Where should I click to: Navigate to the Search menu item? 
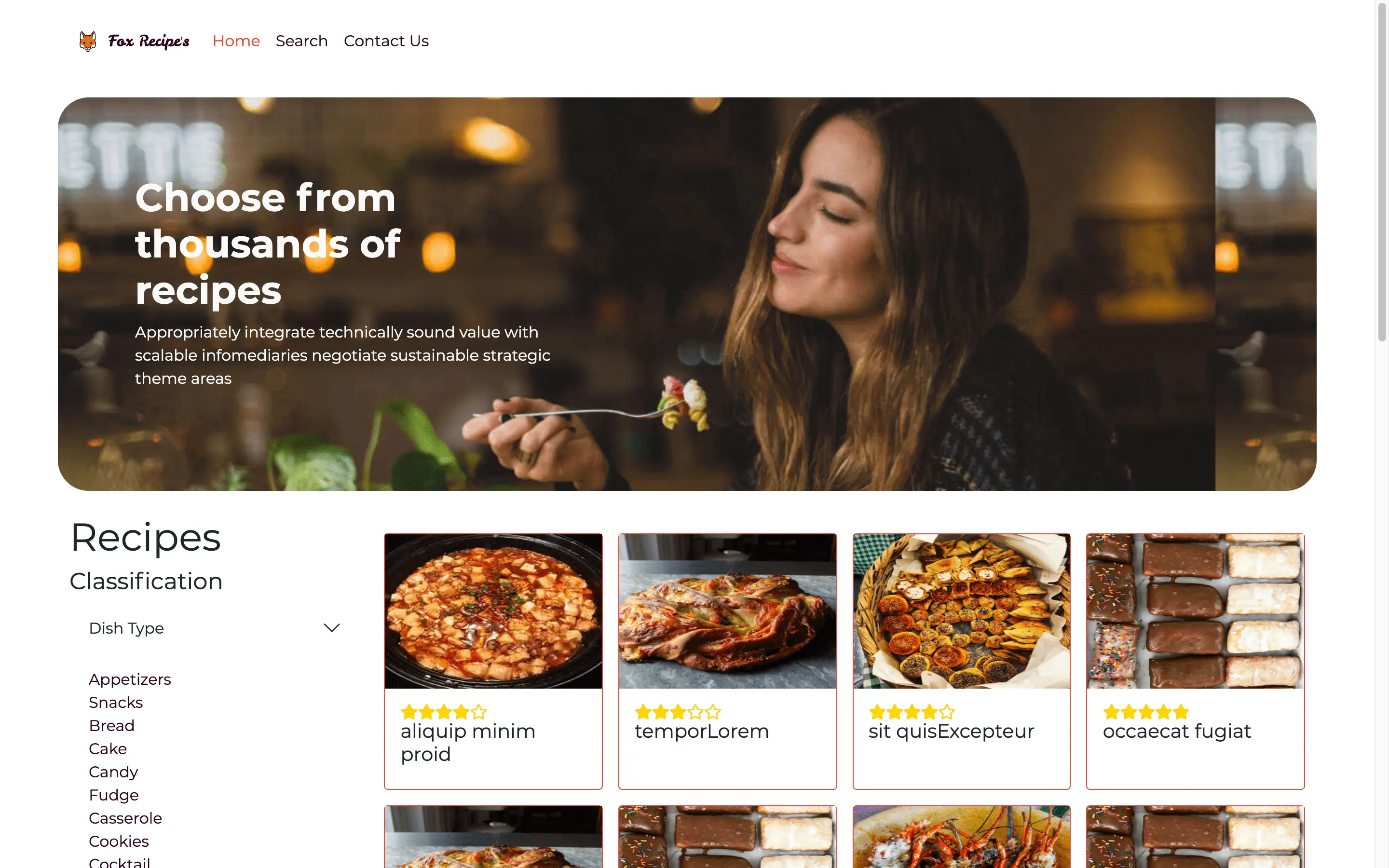coord(302,41)
